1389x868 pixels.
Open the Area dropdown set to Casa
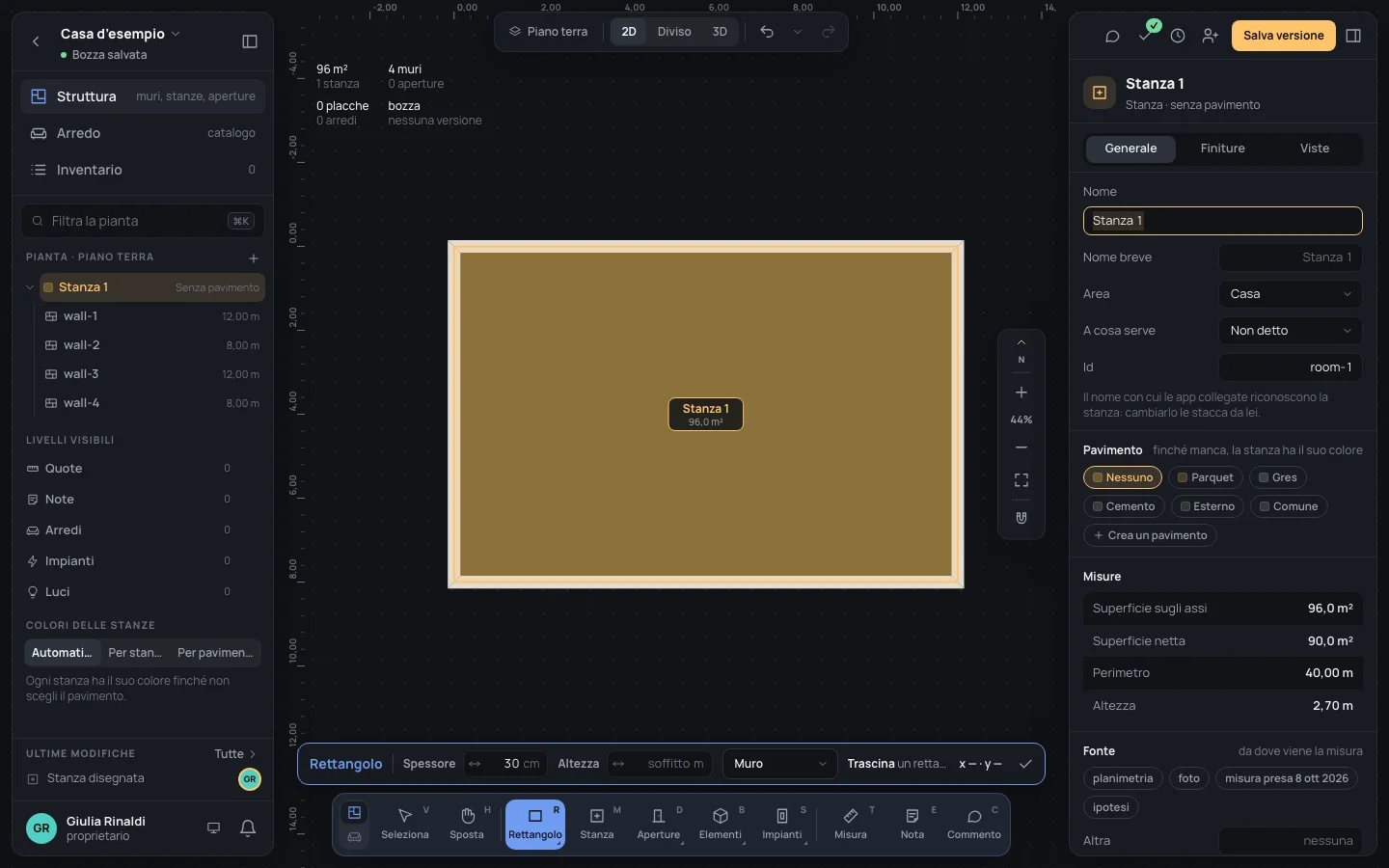click(1291, 294)
